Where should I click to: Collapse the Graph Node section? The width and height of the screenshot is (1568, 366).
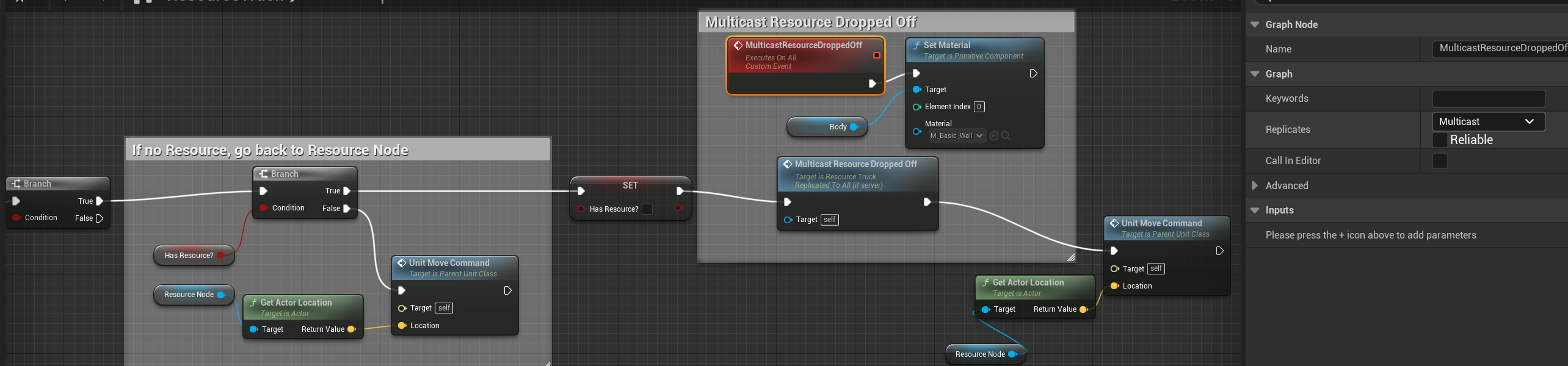point(1255,24)
